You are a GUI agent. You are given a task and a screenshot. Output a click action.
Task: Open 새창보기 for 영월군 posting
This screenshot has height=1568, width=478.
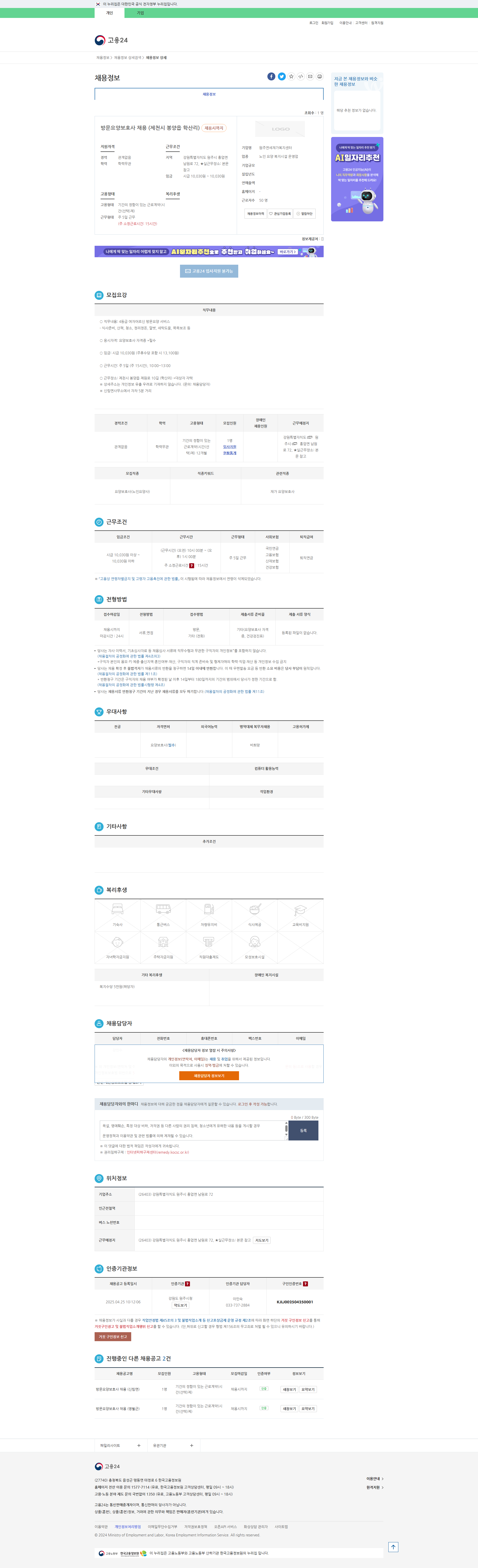289,1409
